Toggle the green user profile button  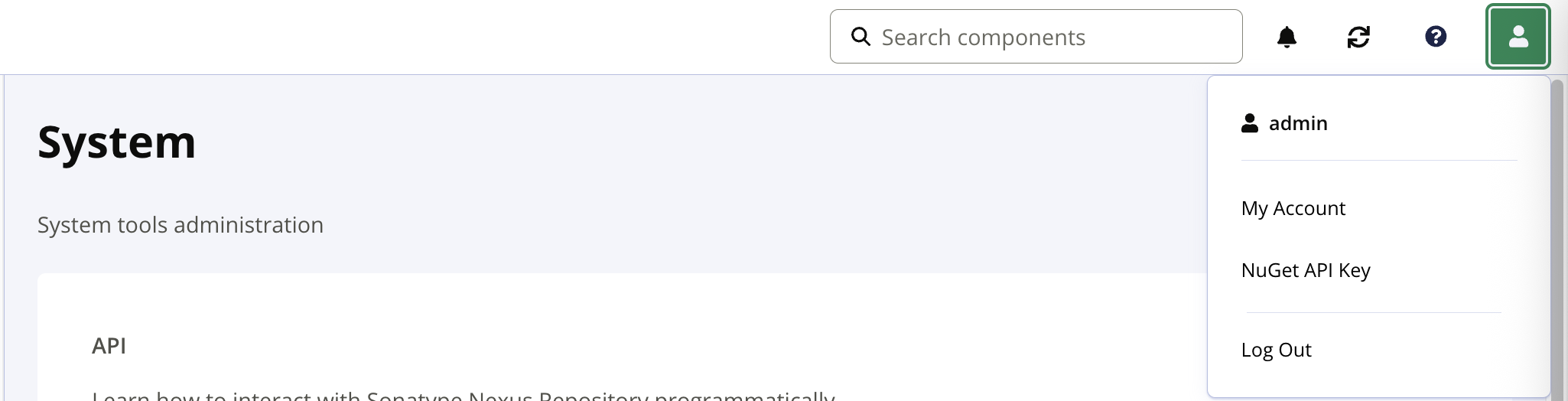pos(1518,37)
